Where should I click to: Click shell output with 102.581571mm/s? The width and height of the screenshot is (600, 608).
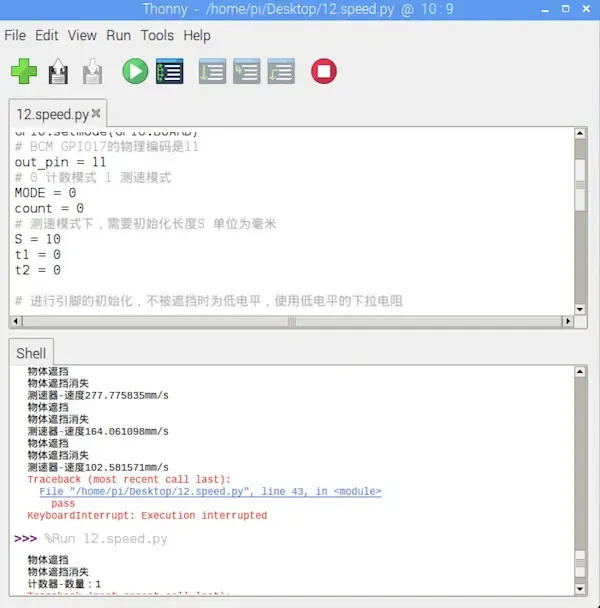[x=98, y=467]
